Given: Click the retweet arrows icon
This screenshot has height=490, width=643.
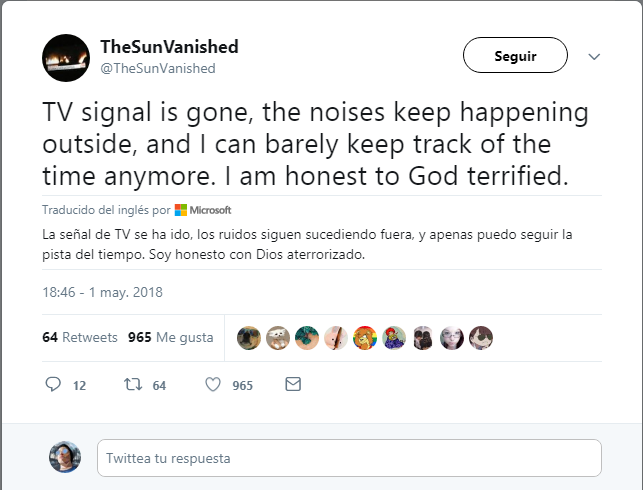Looking at the screenshot, I should pos(130,385).
